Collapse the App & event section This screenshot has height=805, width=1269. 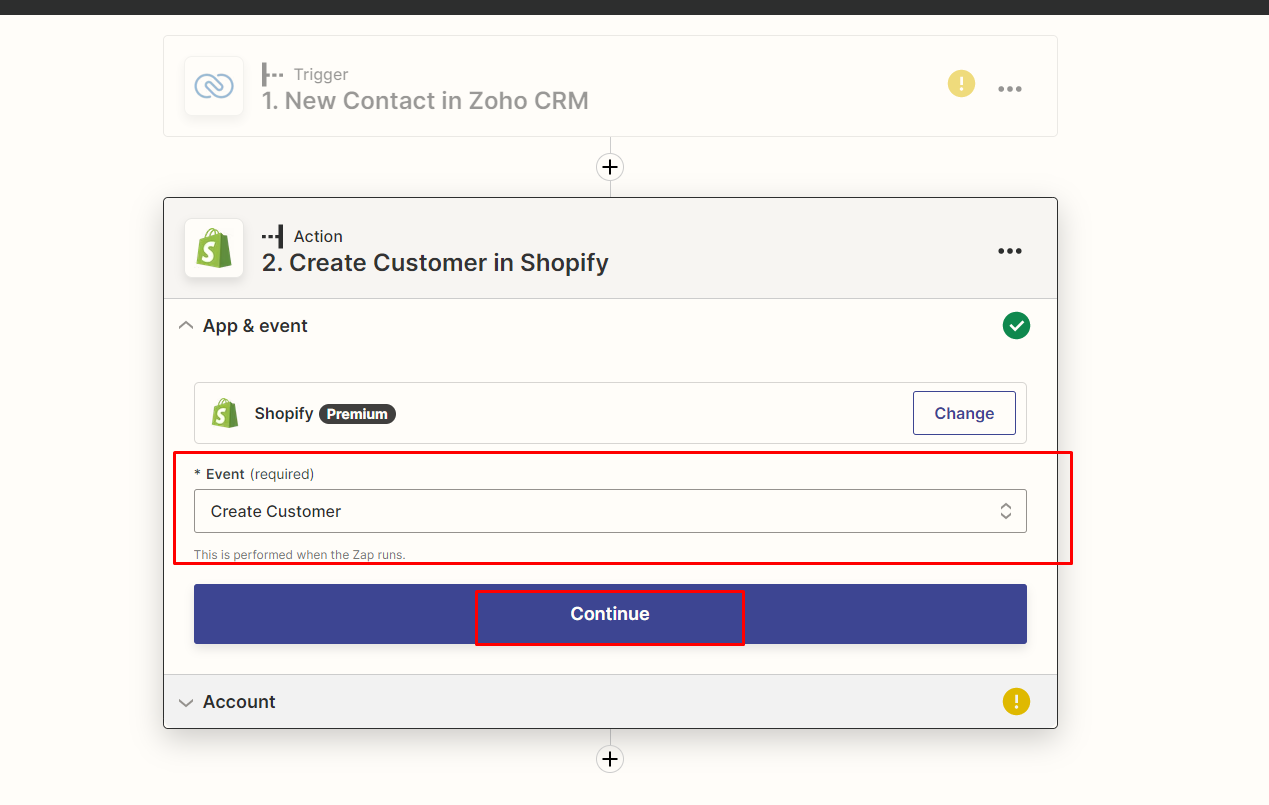185,326
